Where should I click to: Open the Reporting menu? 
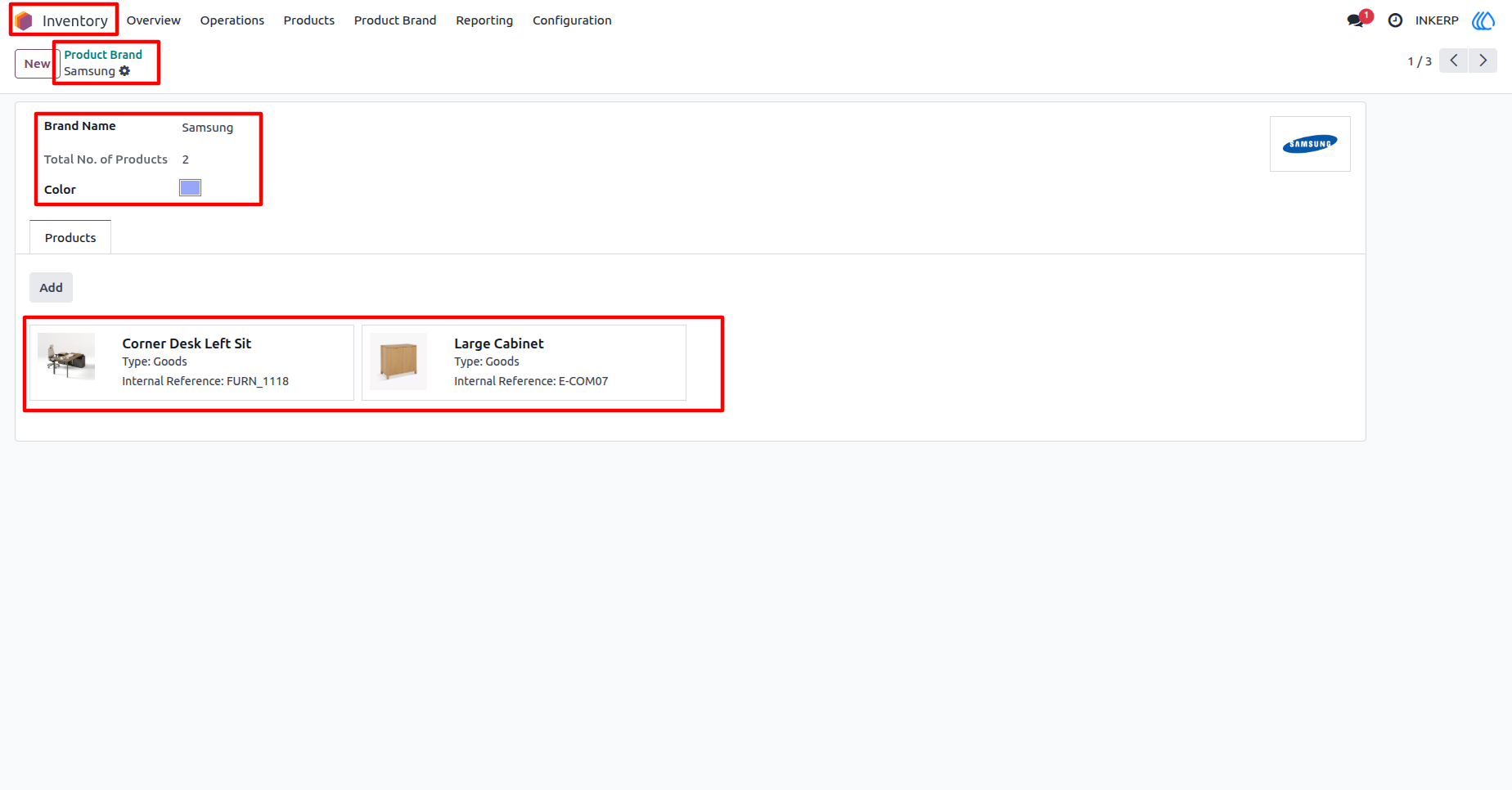click(x=484, y=20)
